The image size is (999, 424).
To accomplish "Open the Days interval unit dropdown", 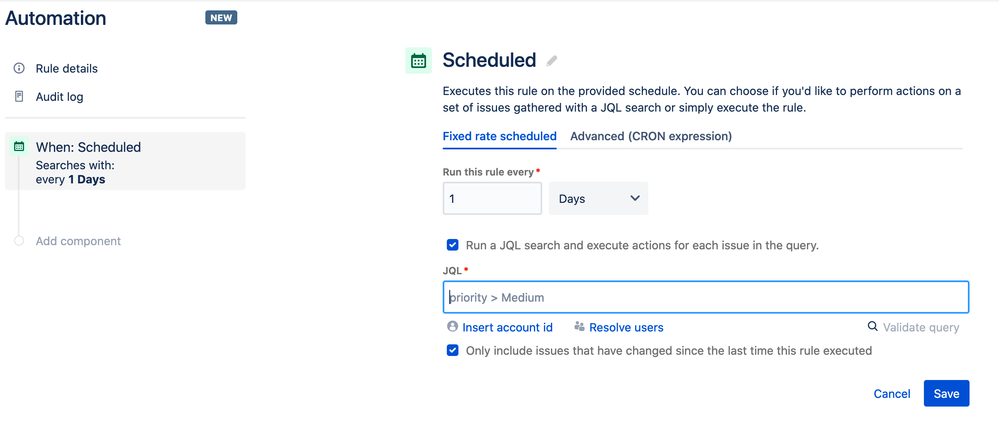I will (x=598, y=199).
